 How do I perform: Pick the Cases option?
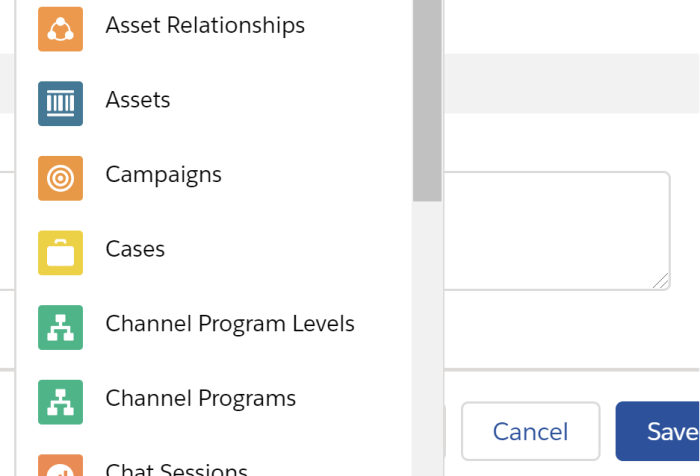pos(135,249)
